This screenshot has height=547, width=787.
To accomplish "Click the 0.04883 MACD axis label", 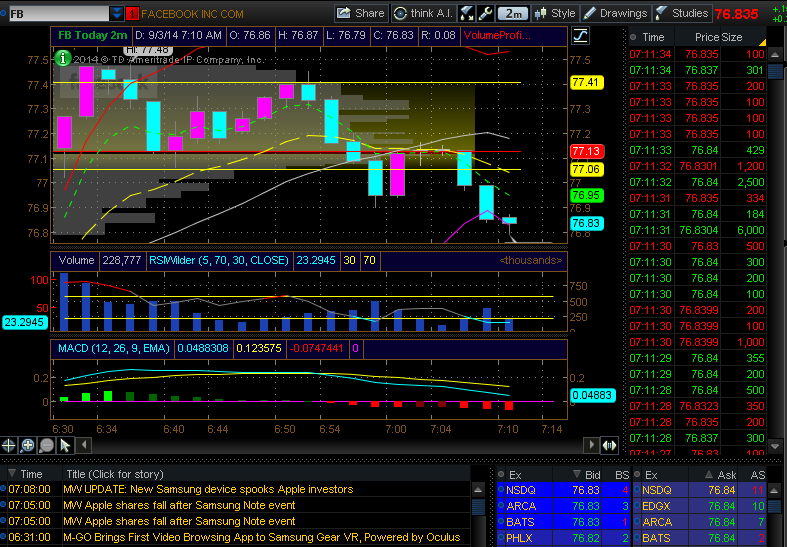I will [592, 395].
